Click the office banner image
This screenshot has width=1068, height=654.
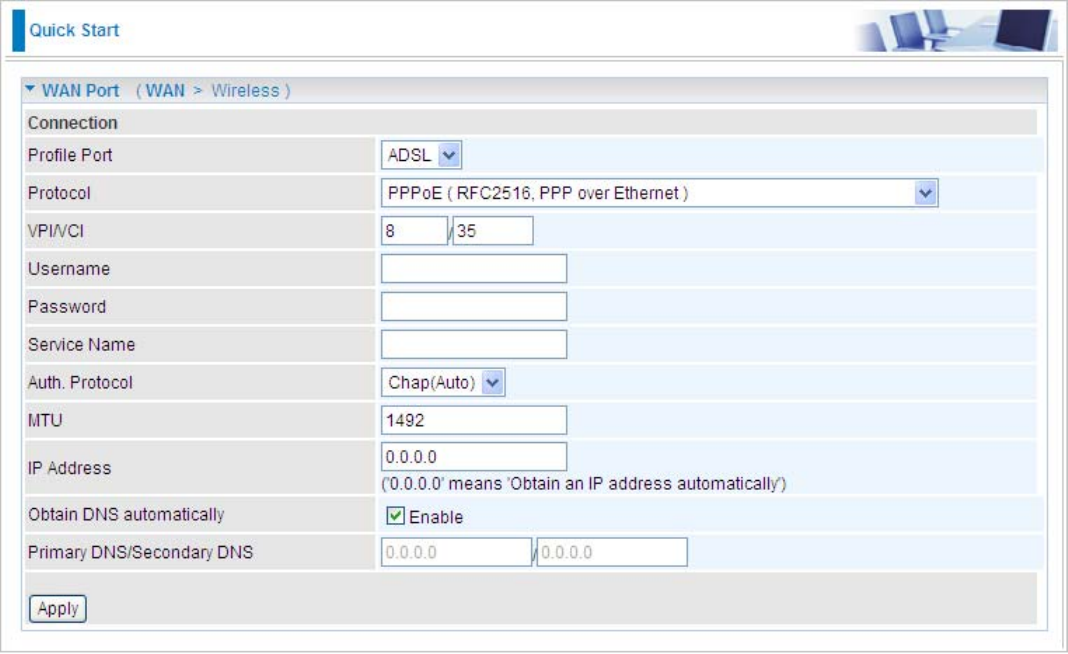[x=955, y=31]
